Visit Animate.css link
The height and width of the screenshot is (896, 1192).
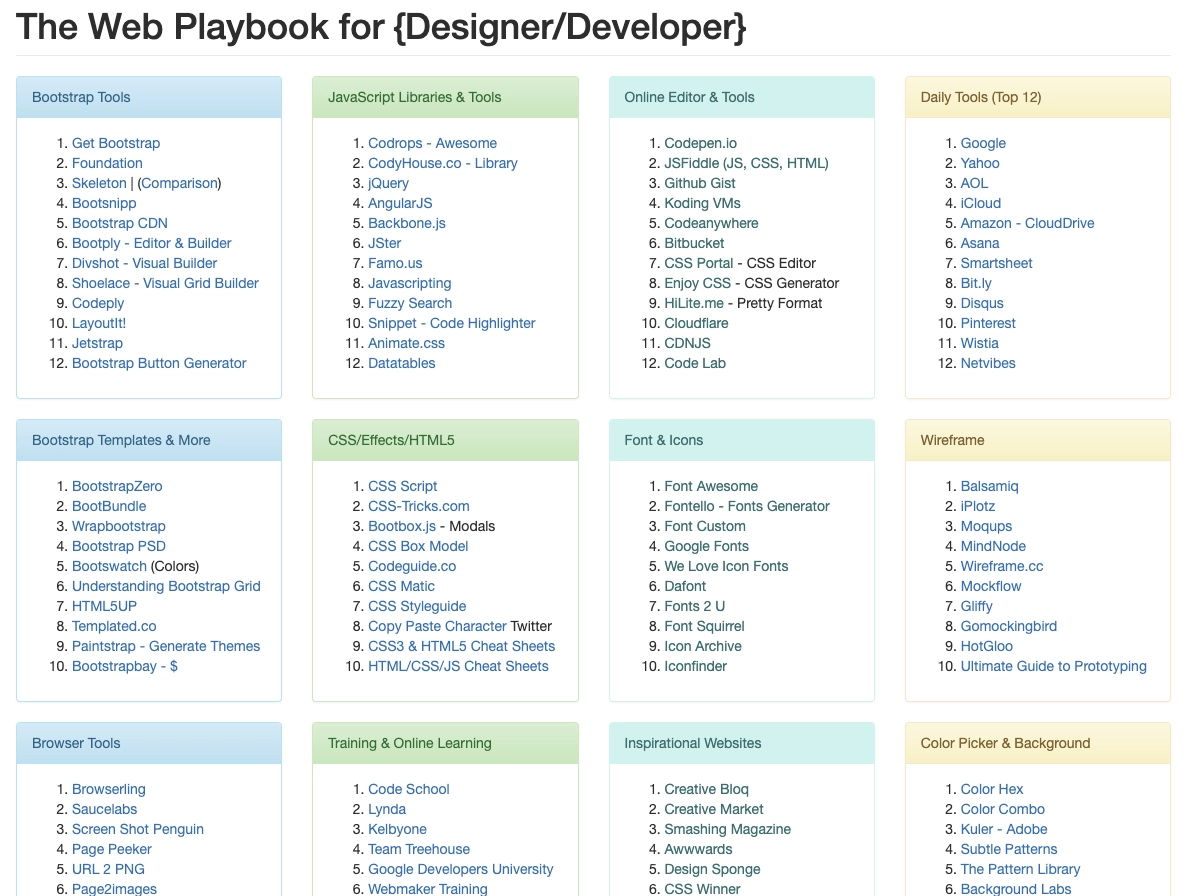(406, 343)
